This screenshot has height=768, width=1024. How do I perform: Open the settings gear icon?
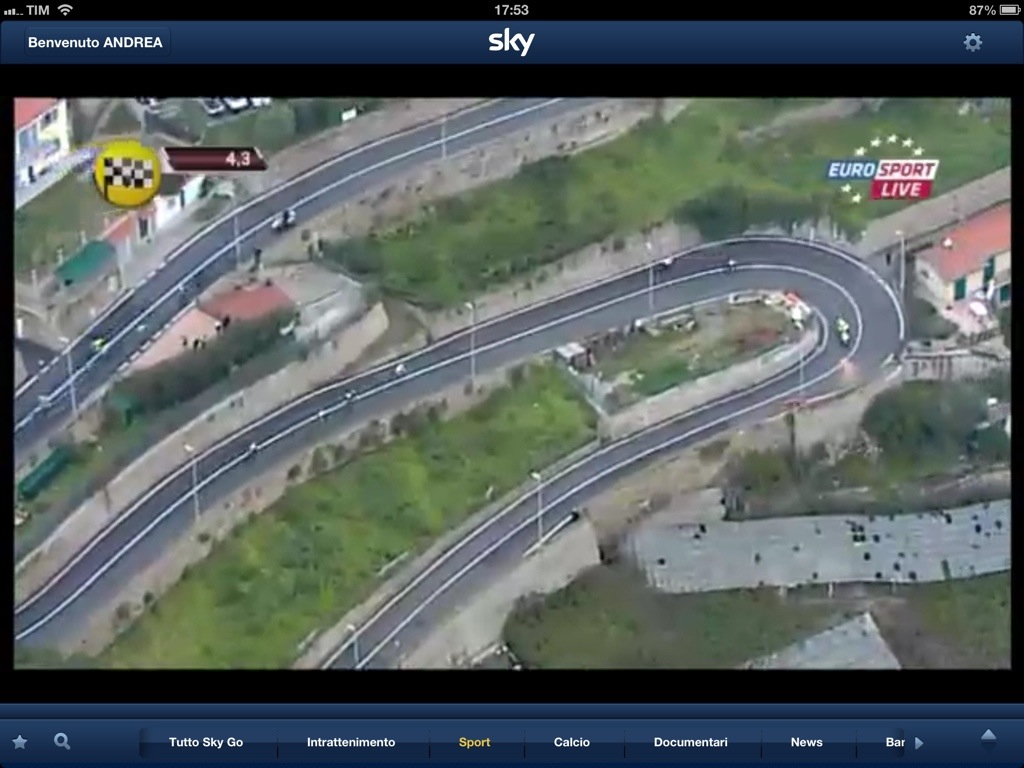coord(972,42)
